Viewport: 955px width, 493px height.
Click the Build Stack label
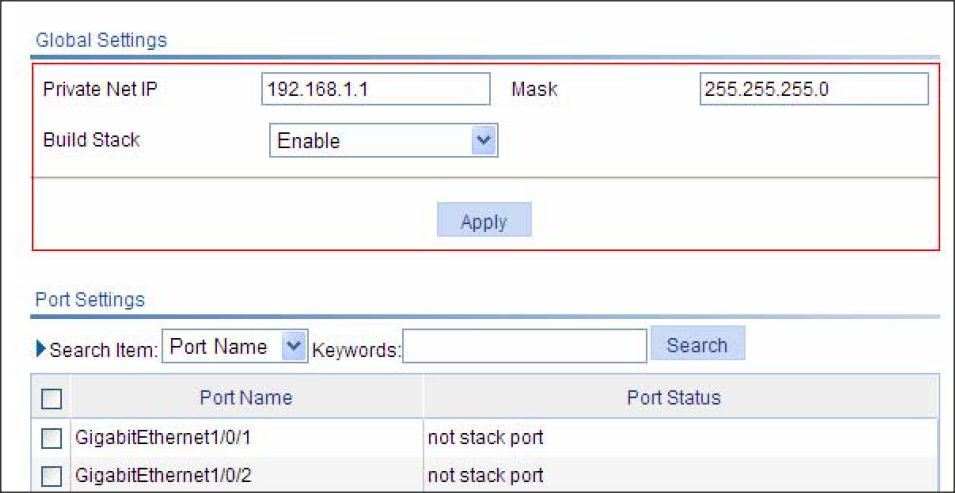tap(91, 140)
